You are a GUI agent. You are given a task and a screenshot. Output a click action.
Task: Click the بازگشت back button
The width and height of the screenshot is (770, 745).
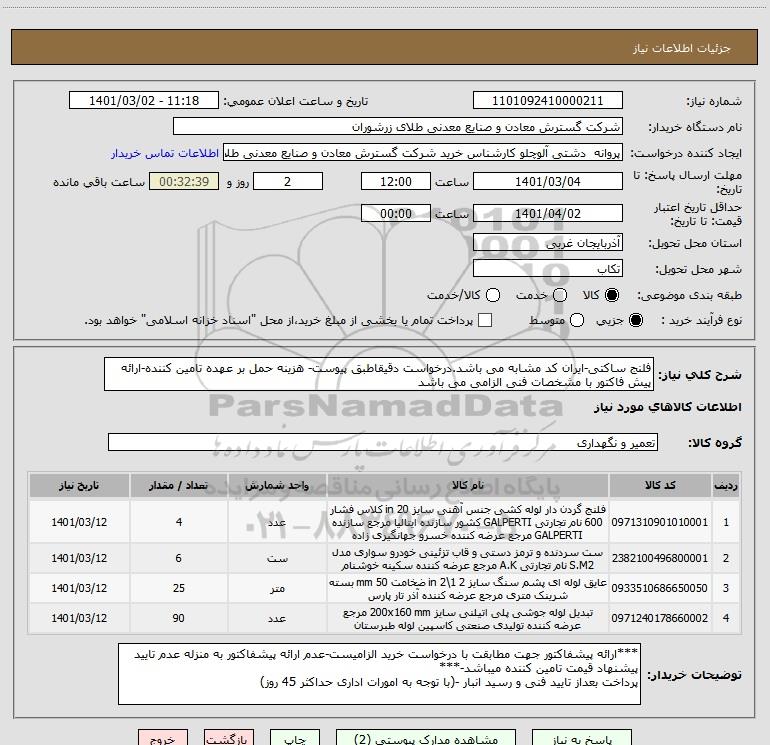tap(229, 739)
